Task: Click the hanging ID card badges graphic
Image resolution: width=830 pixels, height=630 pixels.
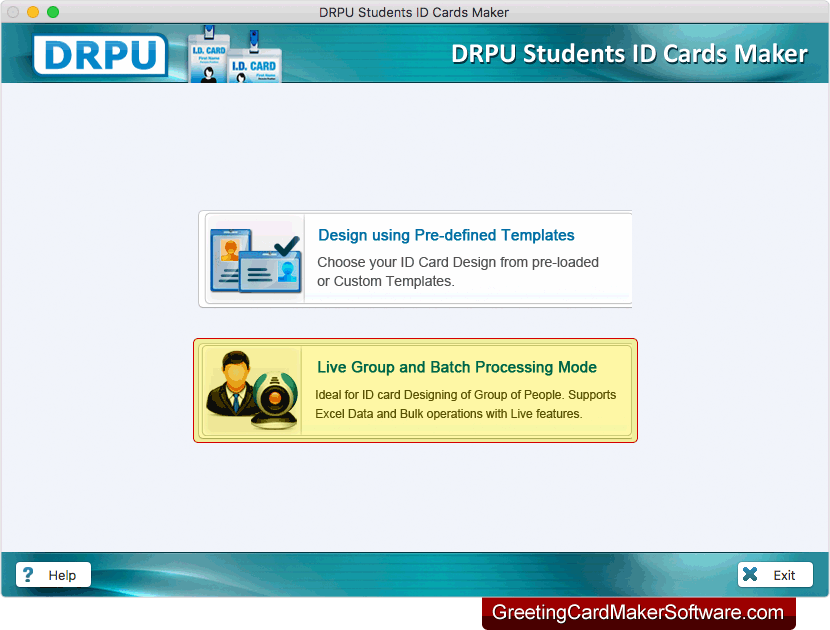Action: [235, 54]
